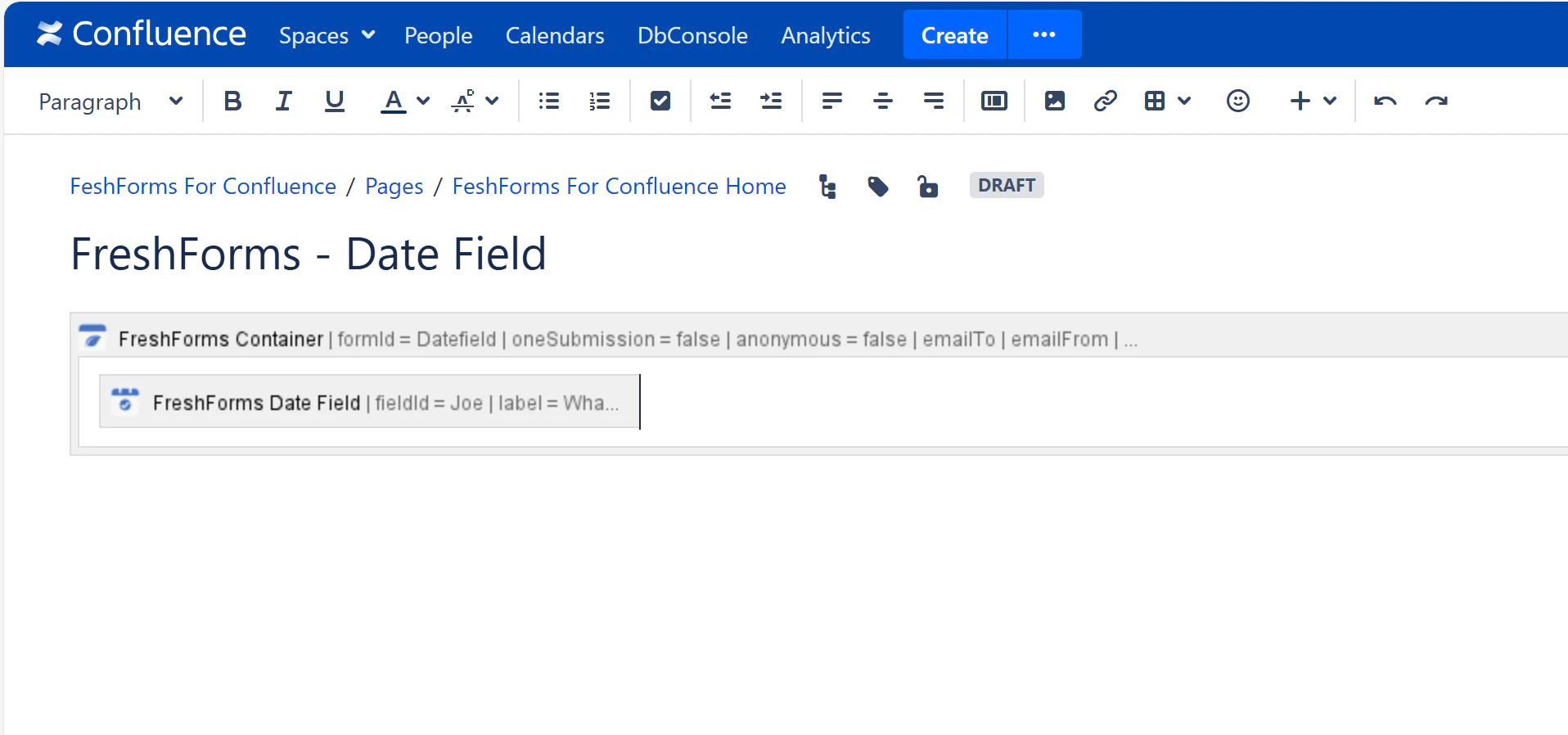The height and width of the screenshot is (735, 1568).
Task: Insert a task list checkbox
Action: tap(660, 101)
